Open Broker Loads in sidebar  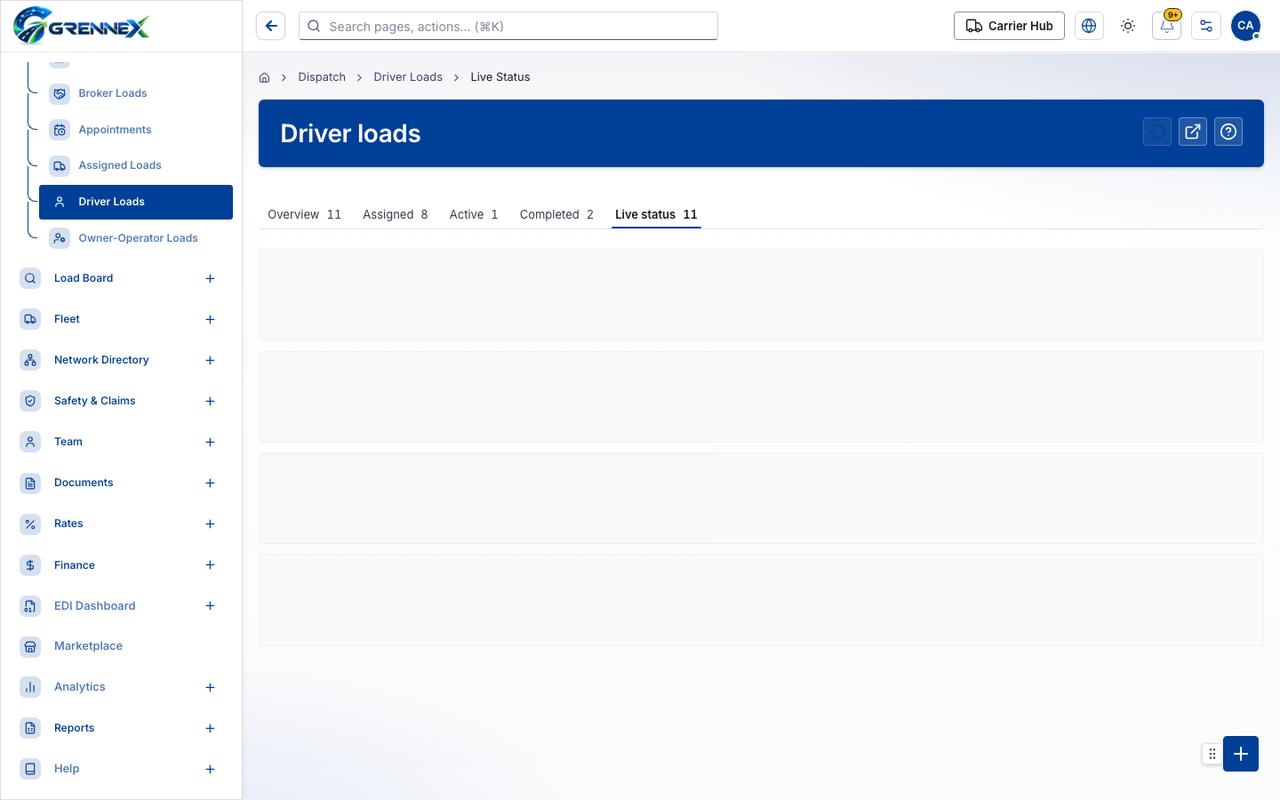(x=136, y=93)
